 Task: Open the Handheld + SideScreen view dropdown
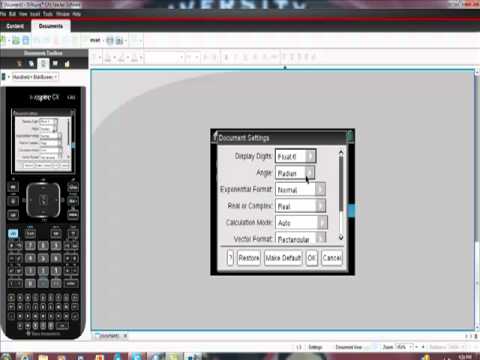pyautogui.click(x=35, y=77)
